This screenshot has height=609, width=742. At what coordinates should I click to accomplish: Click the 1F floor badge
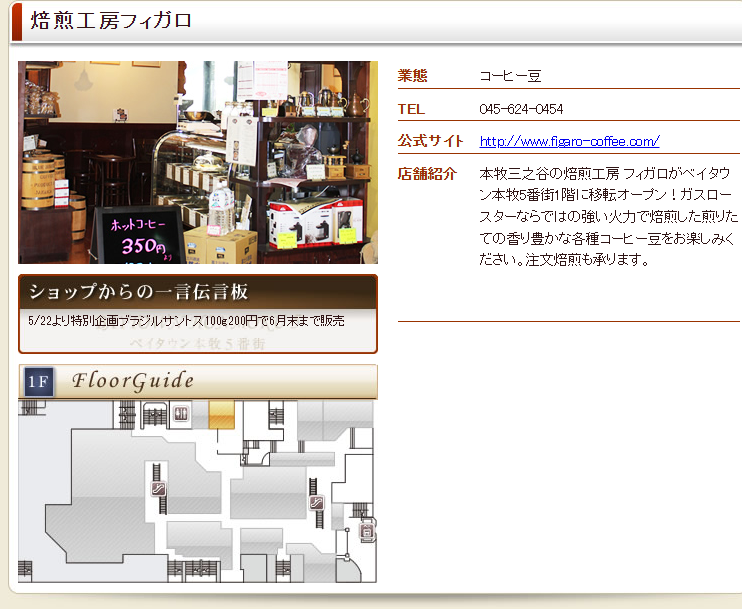tap(38, 382)
